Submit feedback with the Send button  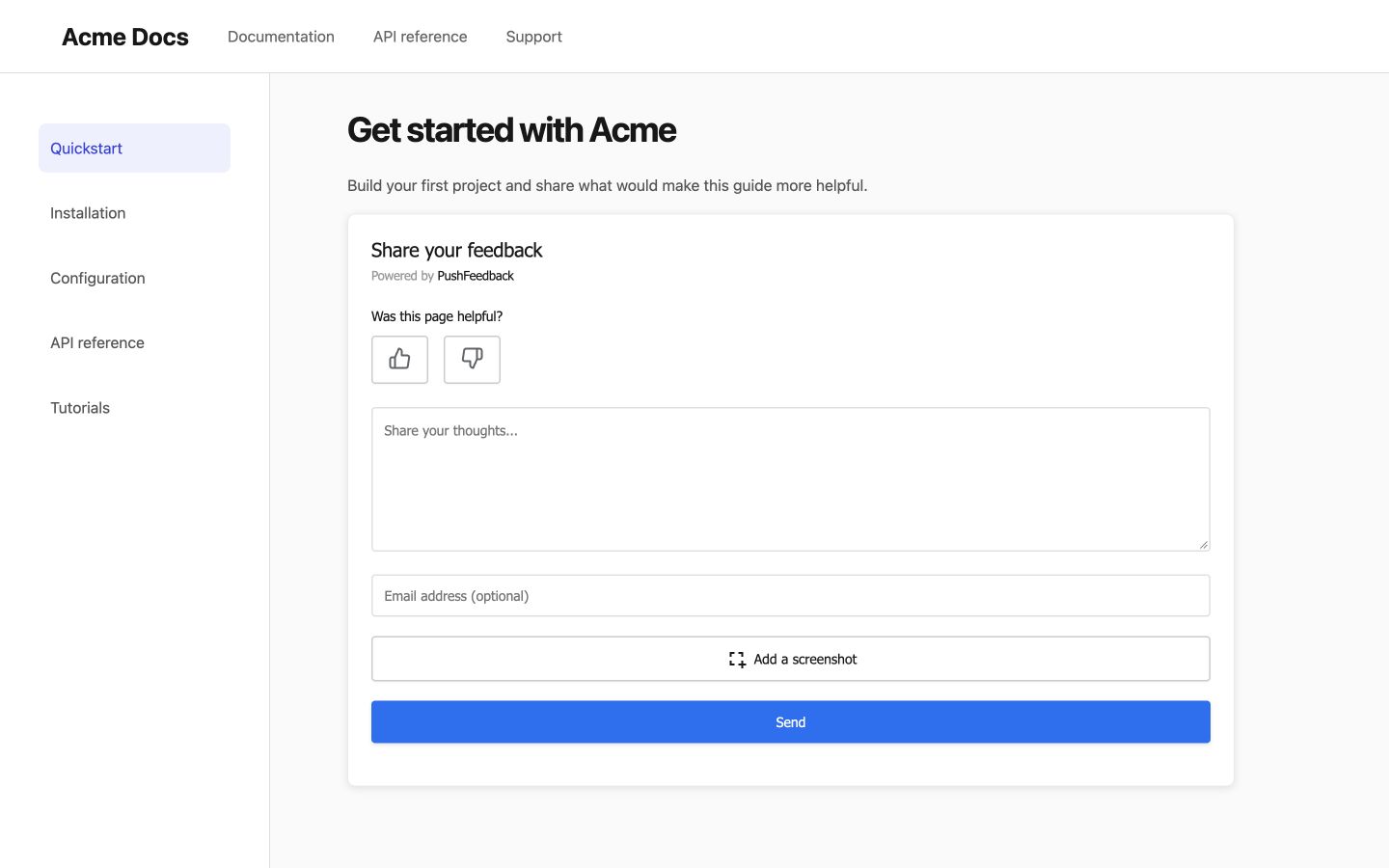pyautogui.click(x=791, y=722)
